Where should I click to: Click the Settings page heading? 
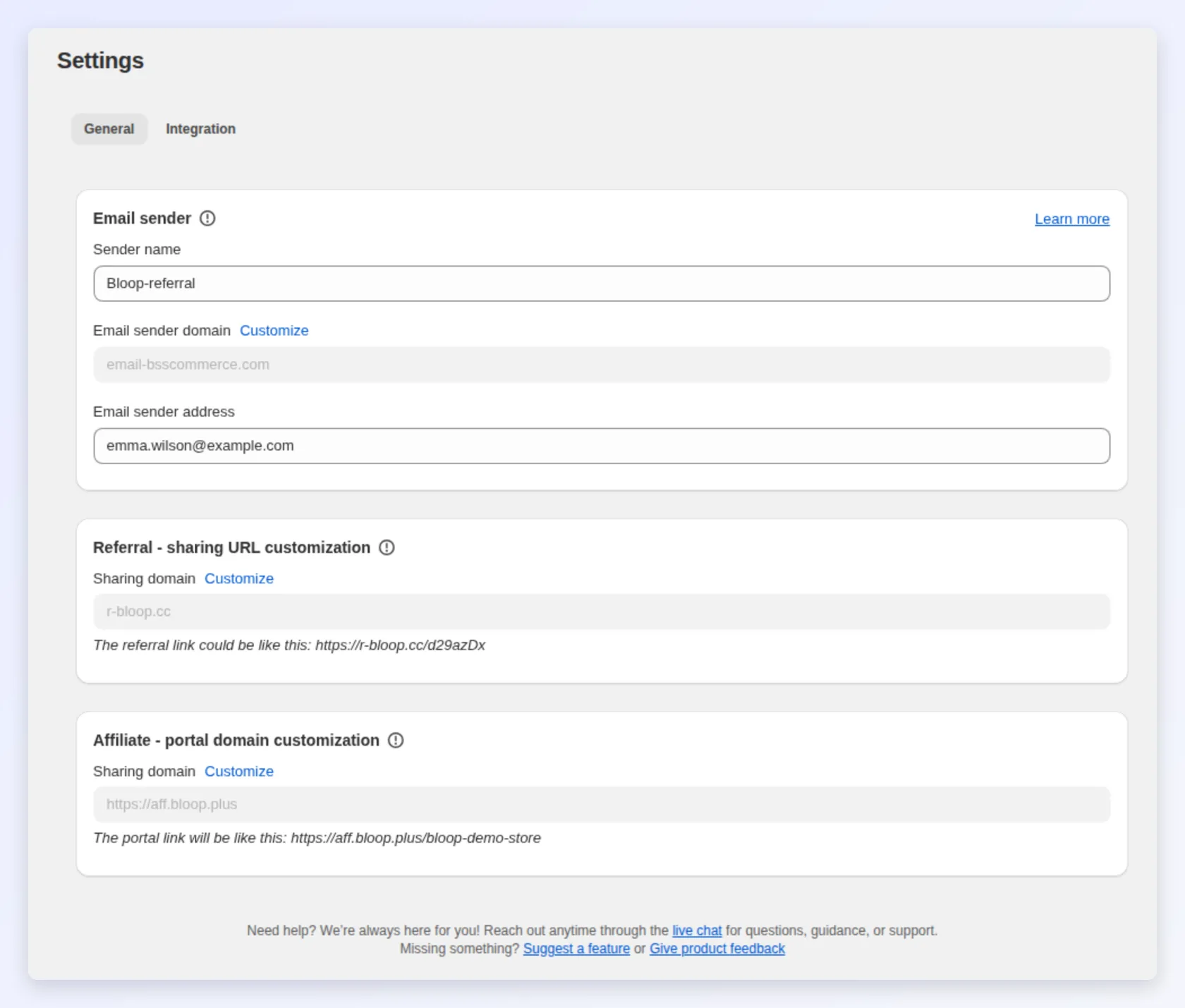(100, 61)
